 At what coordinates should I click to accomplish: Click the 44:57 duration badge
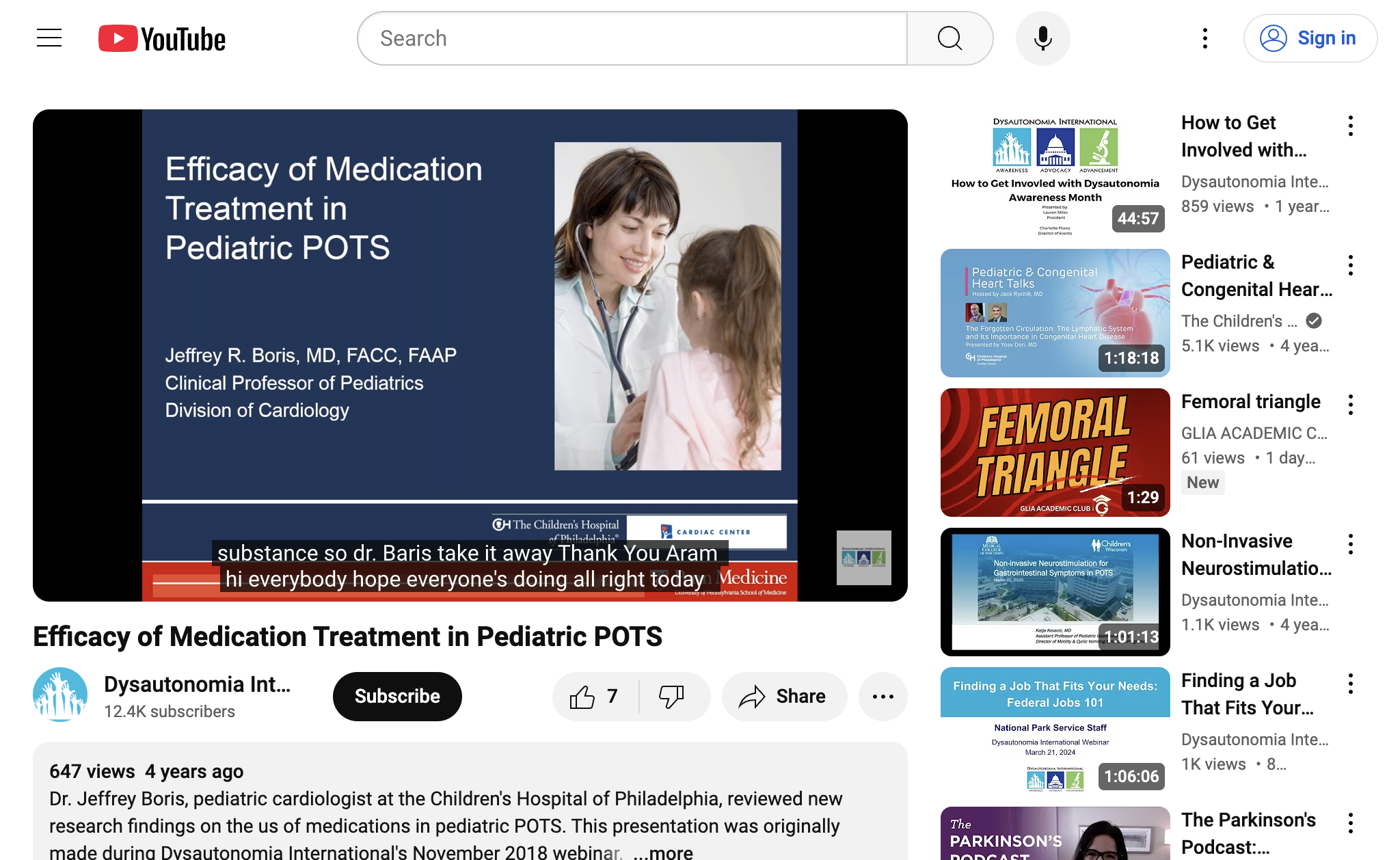click(x=1137, y=219)
